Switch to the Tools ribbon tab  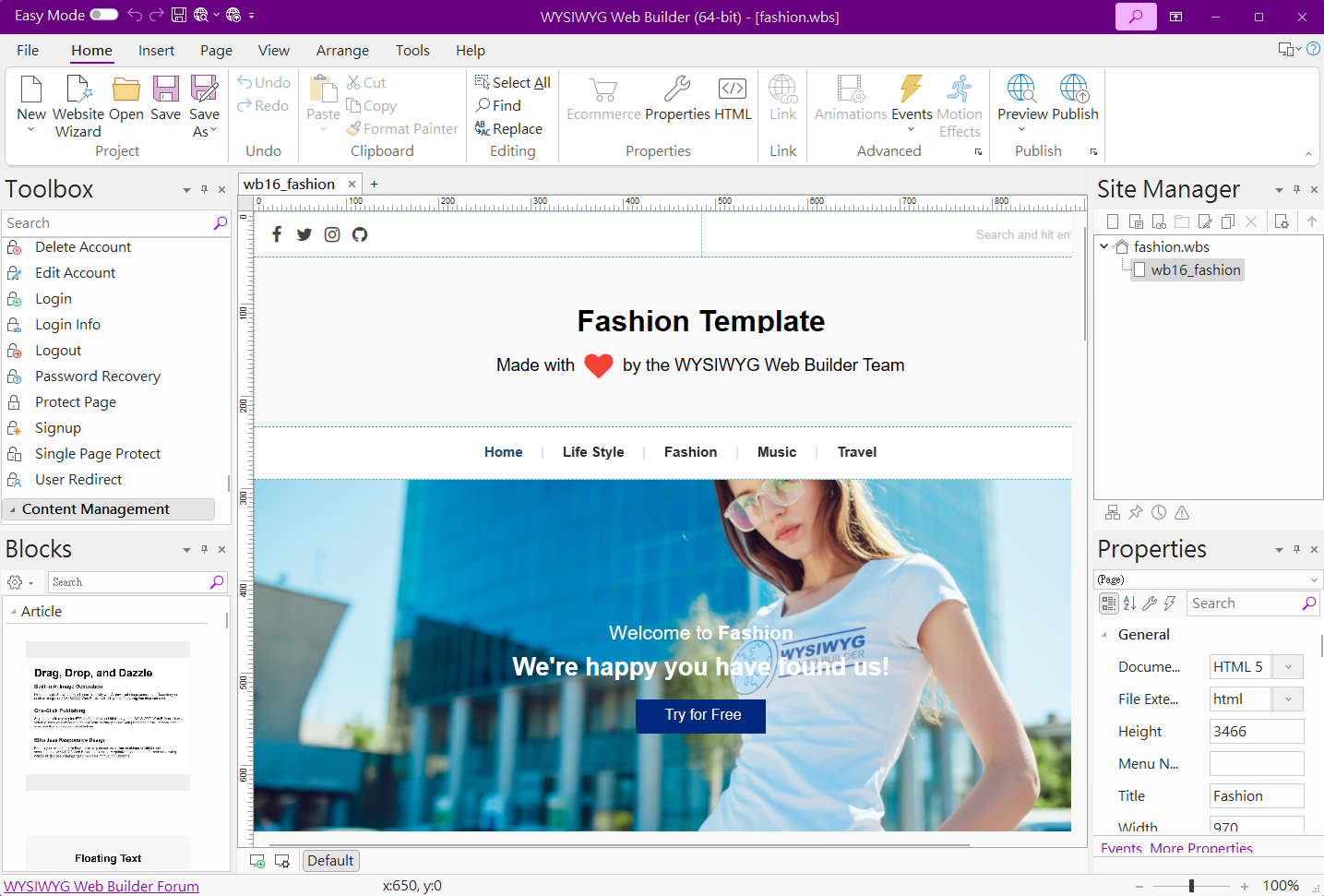coord(412,50)
